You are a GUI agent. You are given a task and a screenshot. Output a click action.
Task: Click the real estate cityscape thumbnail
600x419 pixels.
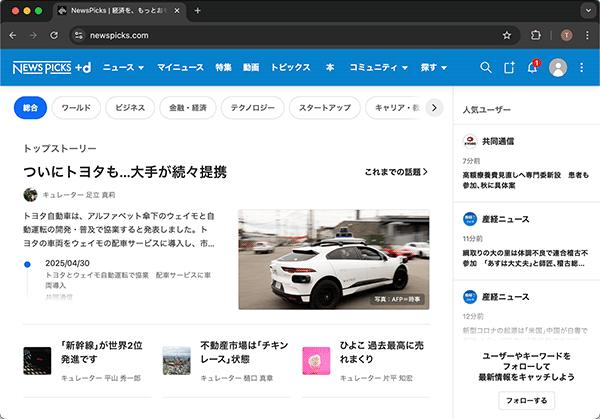[x=176, y=361]
